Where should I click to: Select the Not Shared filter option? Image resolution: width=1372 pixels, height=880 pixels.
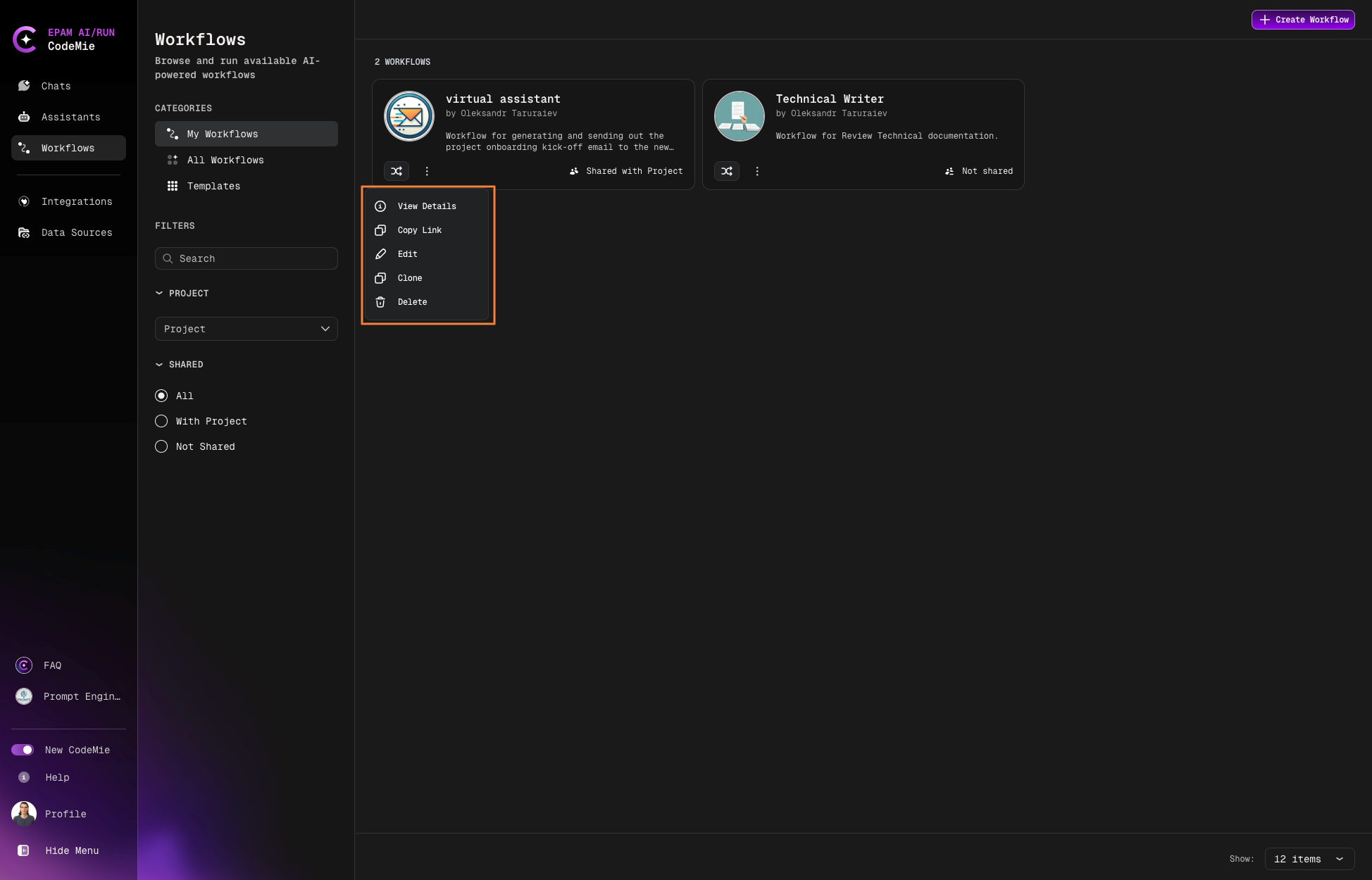tap(161, 446)
